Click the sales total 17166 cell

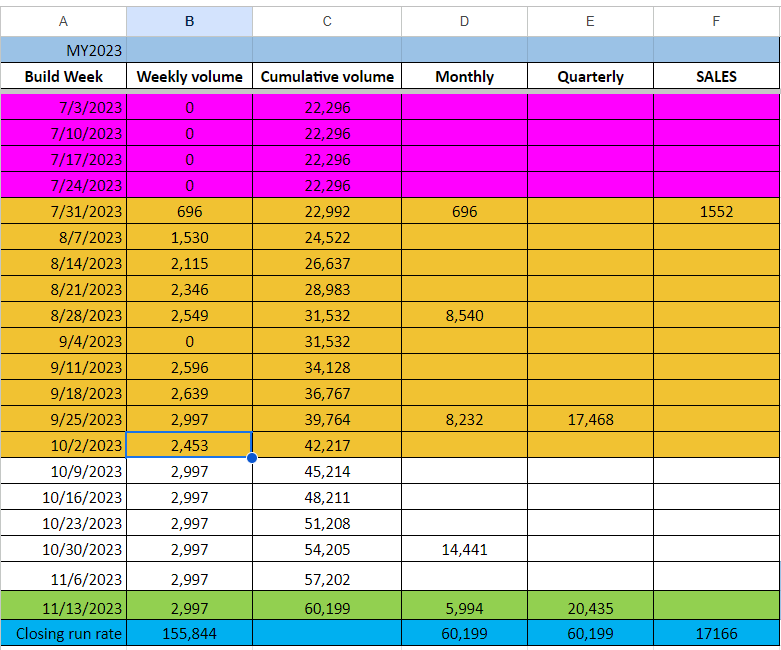(716, 634)
